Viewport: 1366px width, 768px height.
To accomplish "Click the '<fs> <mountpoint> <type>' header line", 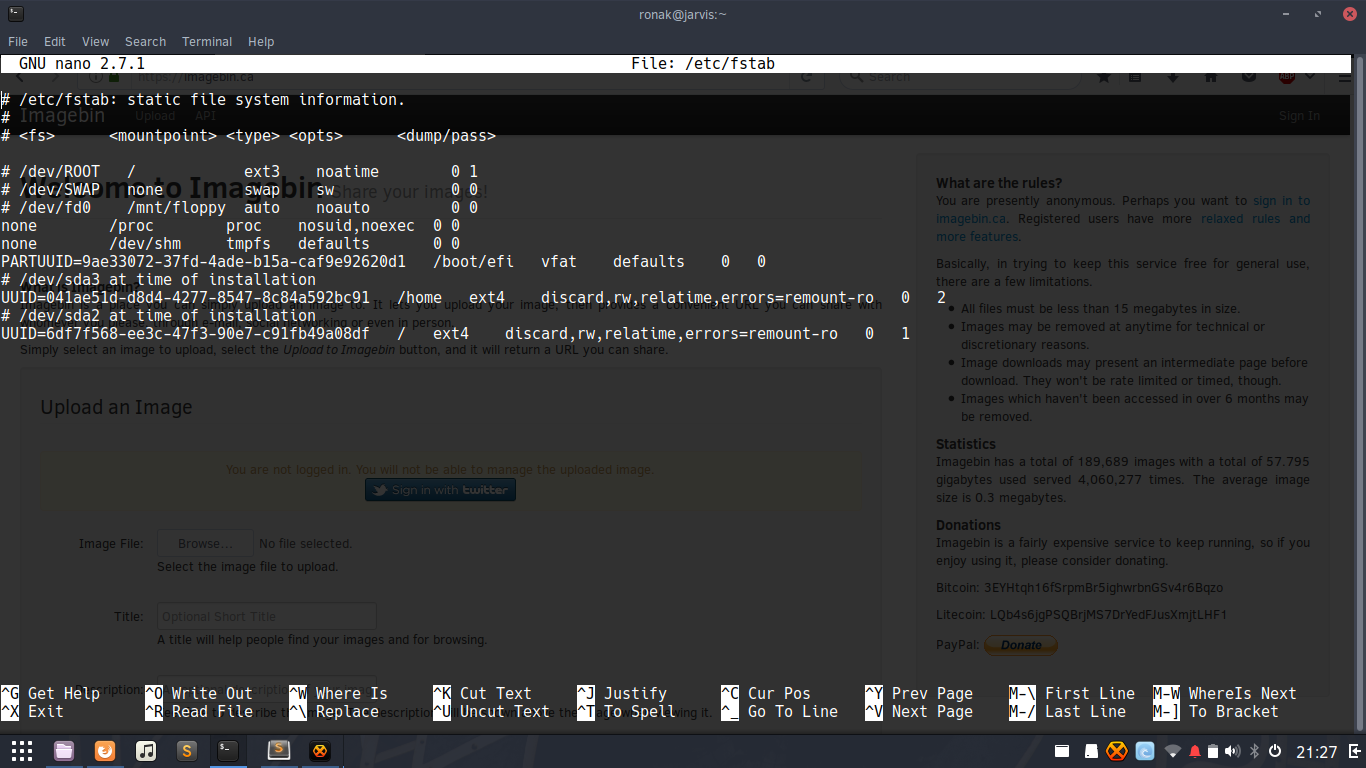I will (x=248, y=136).
